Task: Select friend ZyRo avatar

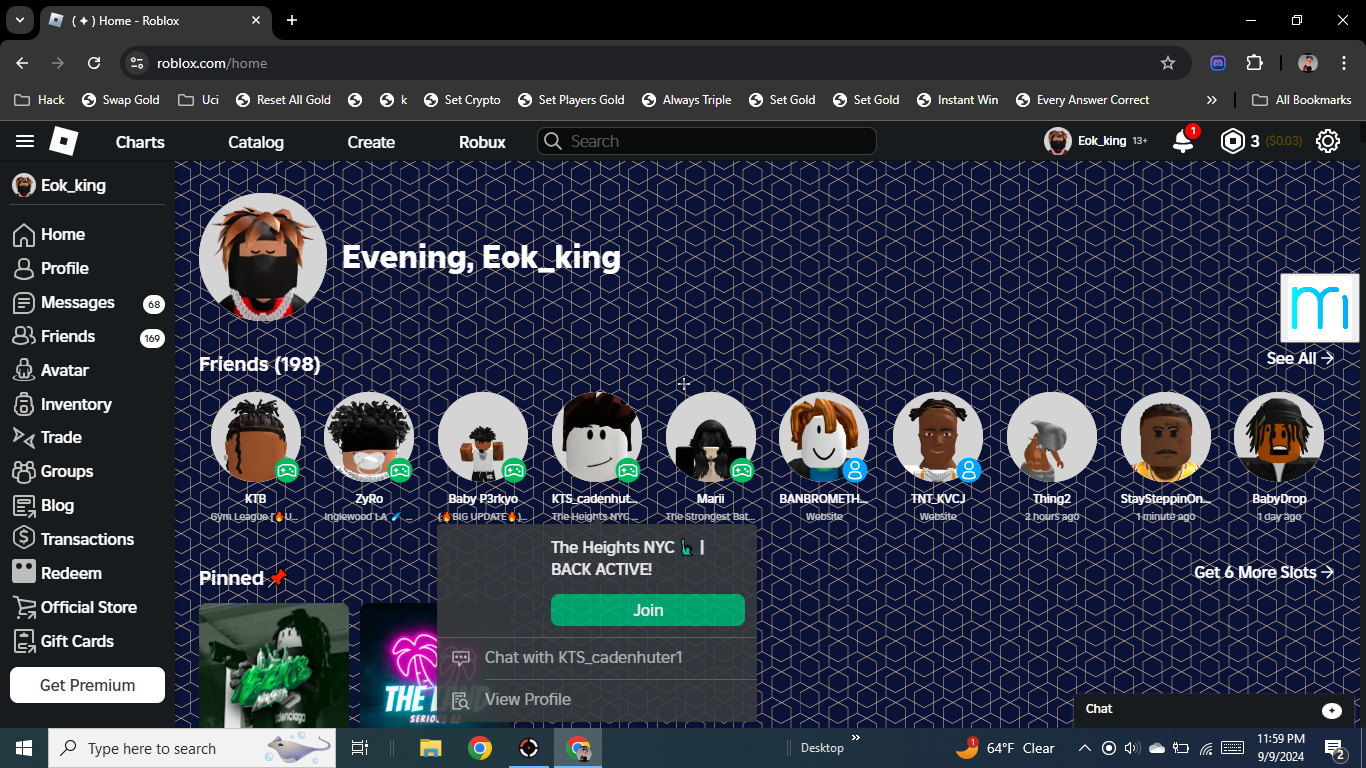Action: pyautogui.click(x=369, y=437)
